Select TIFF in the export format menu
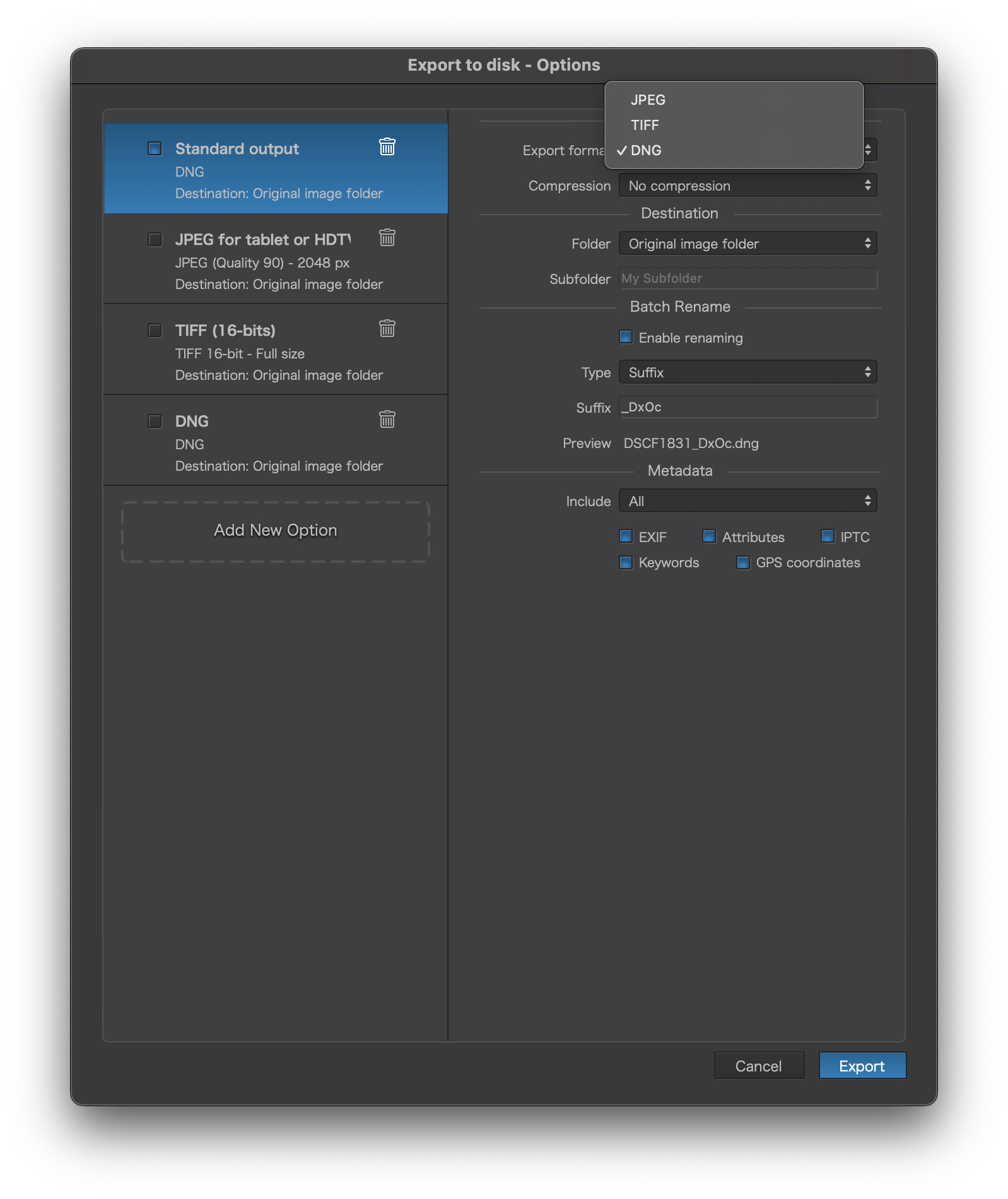 [645, 125]
